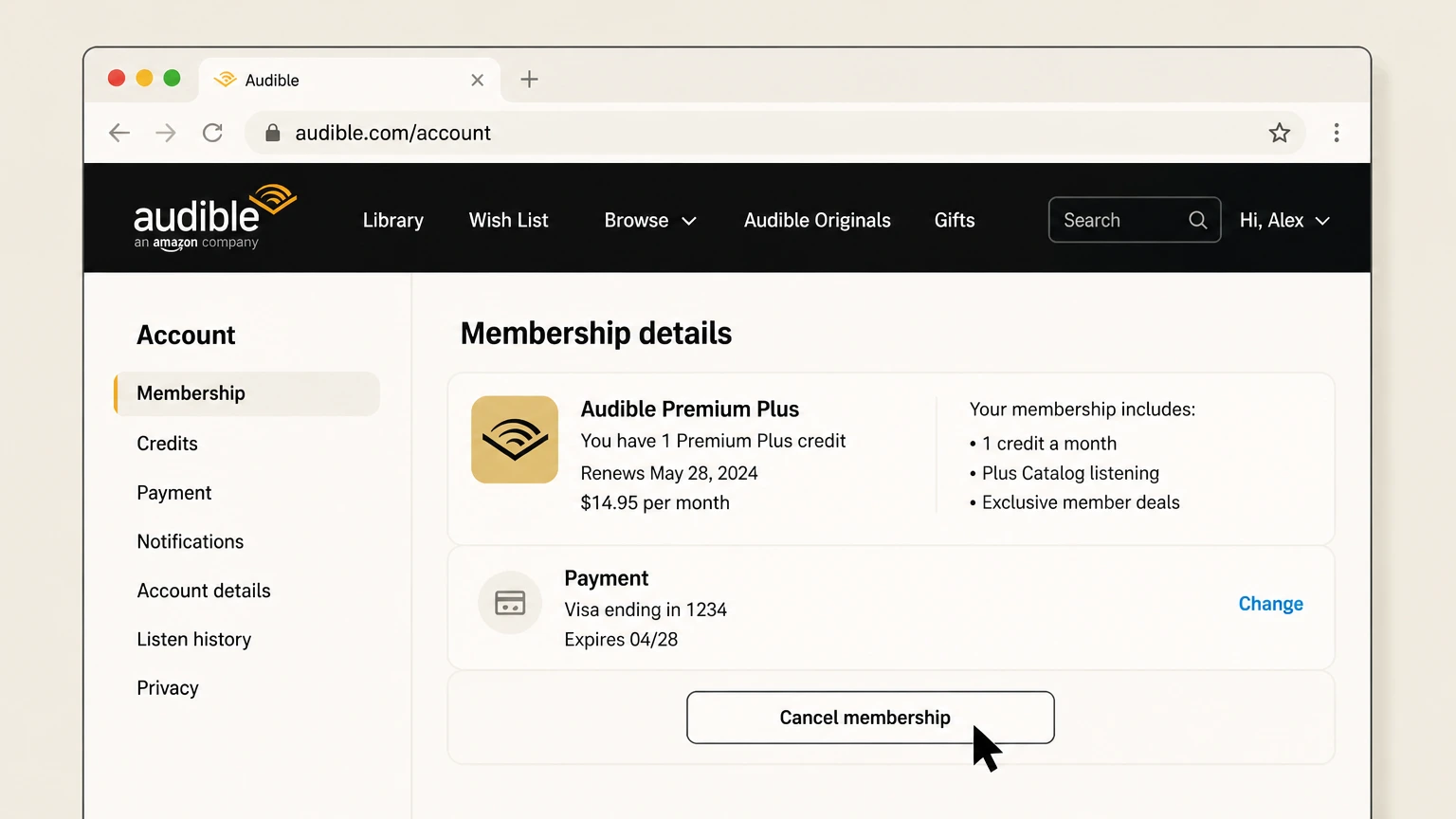Viewport: 1456px width, 819px height.
Task: Click the search magnifier icon
Action: (1198, 220)
